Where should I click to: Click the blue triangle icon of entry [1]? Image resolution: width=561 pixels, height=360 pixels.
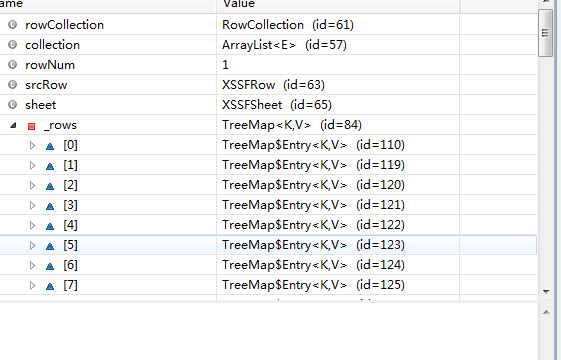coord(50,166)
